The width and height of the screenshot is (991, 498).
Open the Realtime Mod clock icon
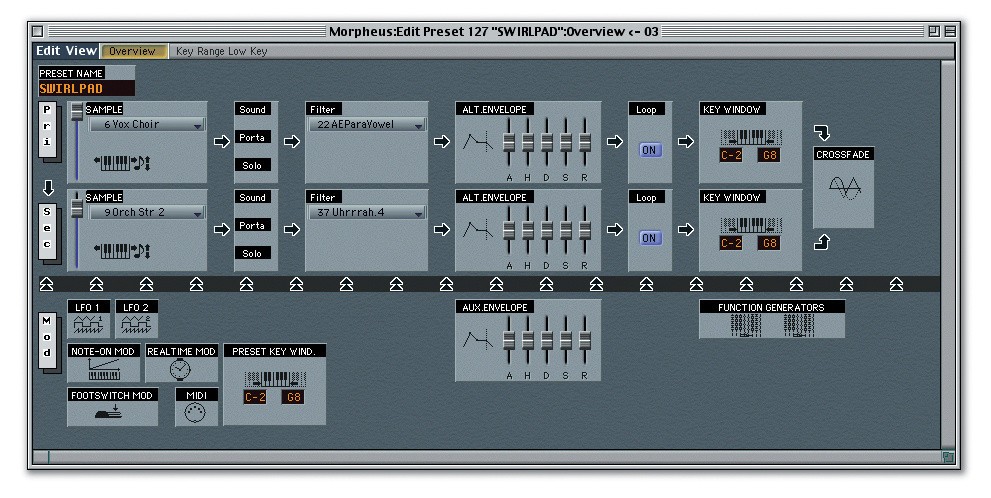click(181, 369)
